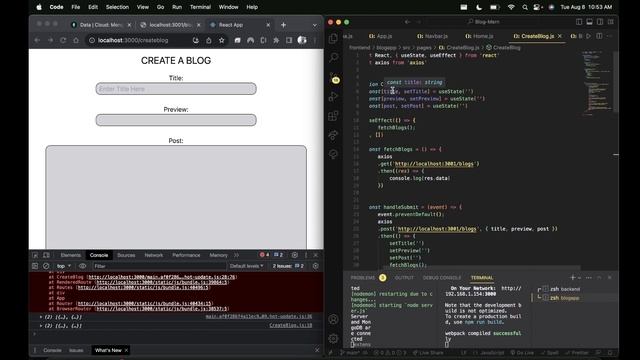The width and height of the screenshot is (640, 360).
Task: Open the Manage gear in VS Code
Action: pos(333,338)
